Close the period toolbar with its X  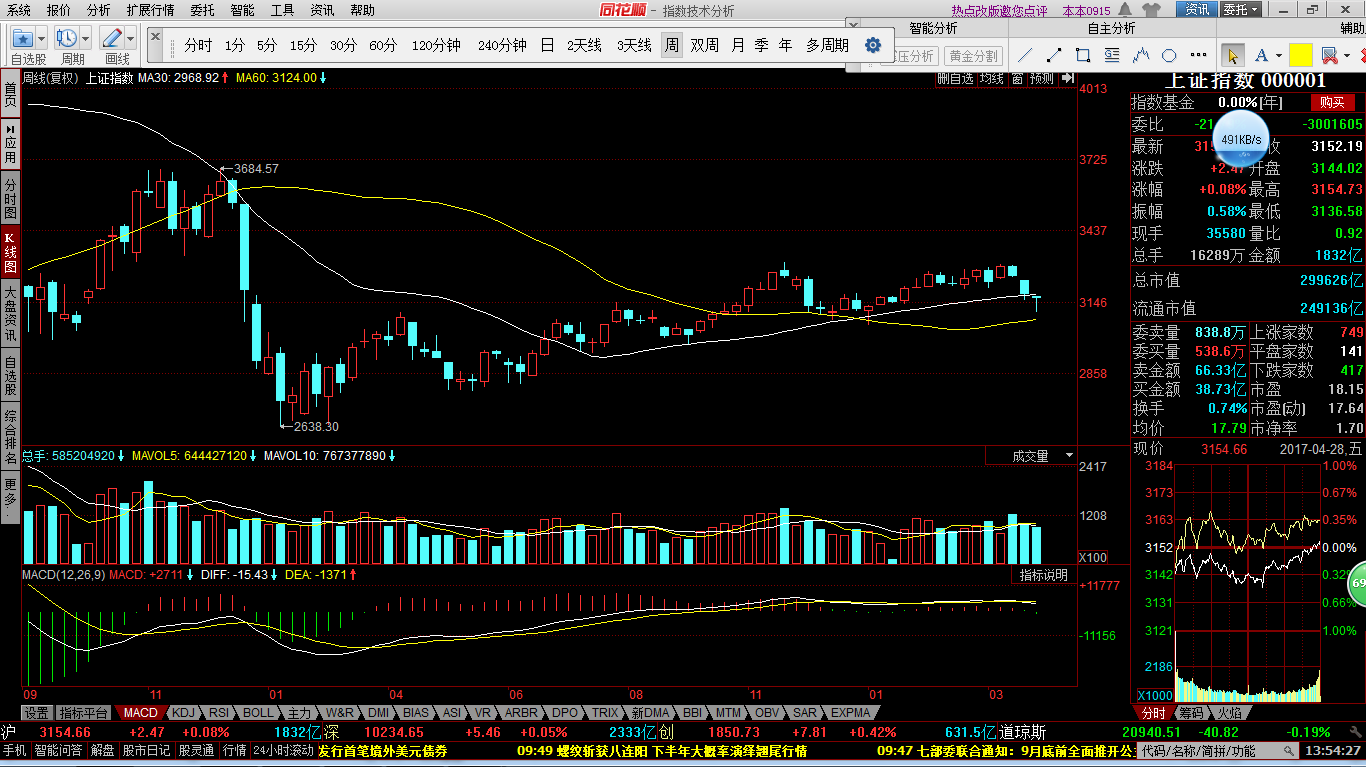pos(156,35)
